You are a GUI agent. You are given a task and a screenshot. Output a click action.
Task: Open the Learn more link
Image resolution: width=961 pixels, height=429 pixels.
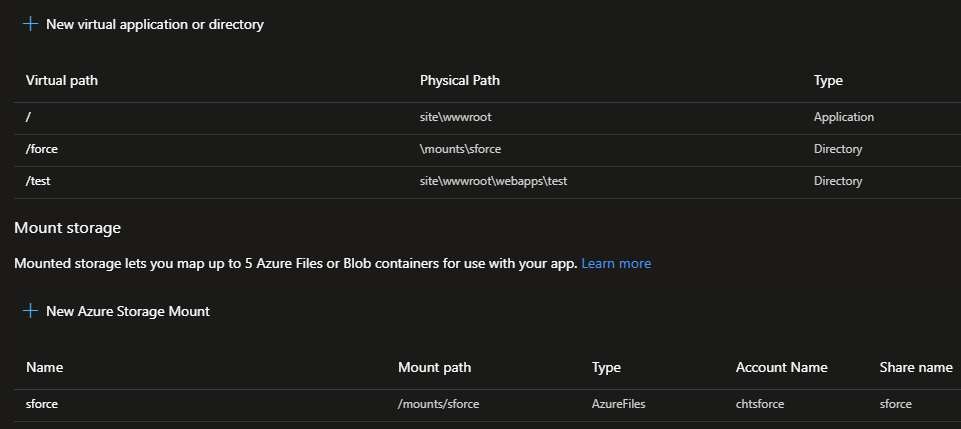tap(616, 263)
